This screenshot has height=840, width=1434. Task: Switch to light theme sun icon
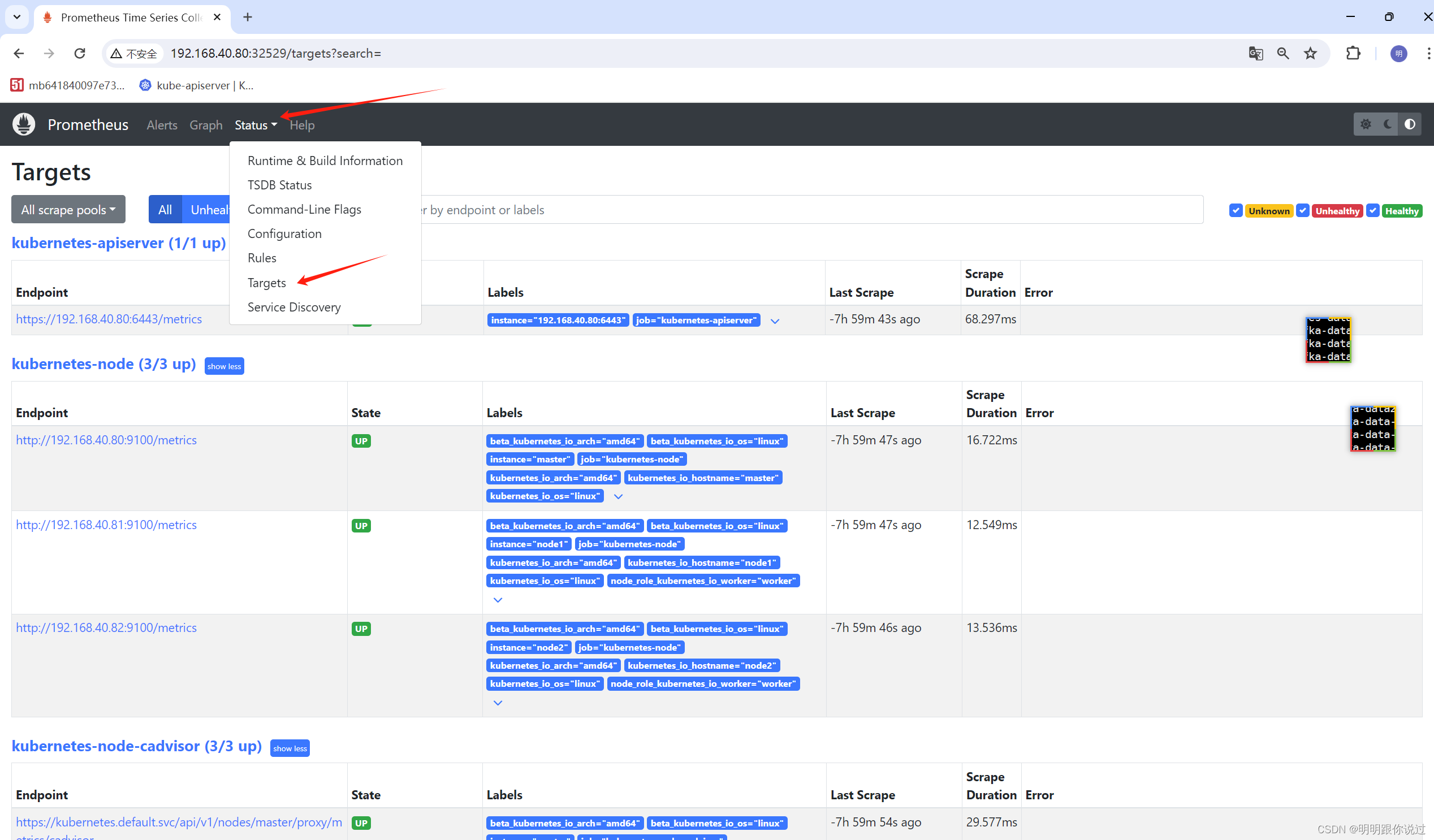(1366, 124)
